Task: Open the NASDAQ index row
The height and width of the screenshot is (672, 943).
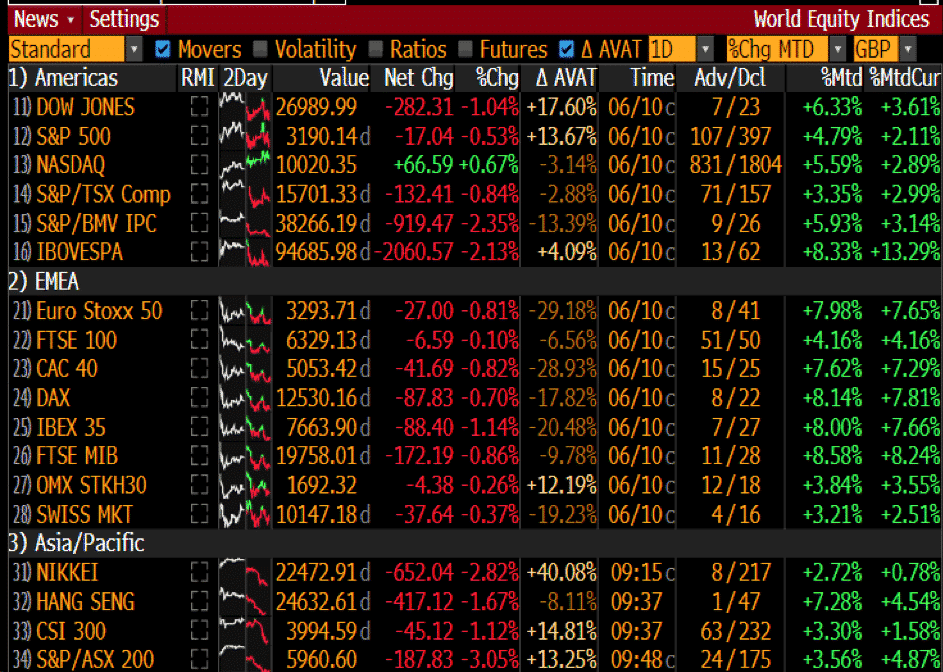Action: pyautogui.click(x=70, y=165)
